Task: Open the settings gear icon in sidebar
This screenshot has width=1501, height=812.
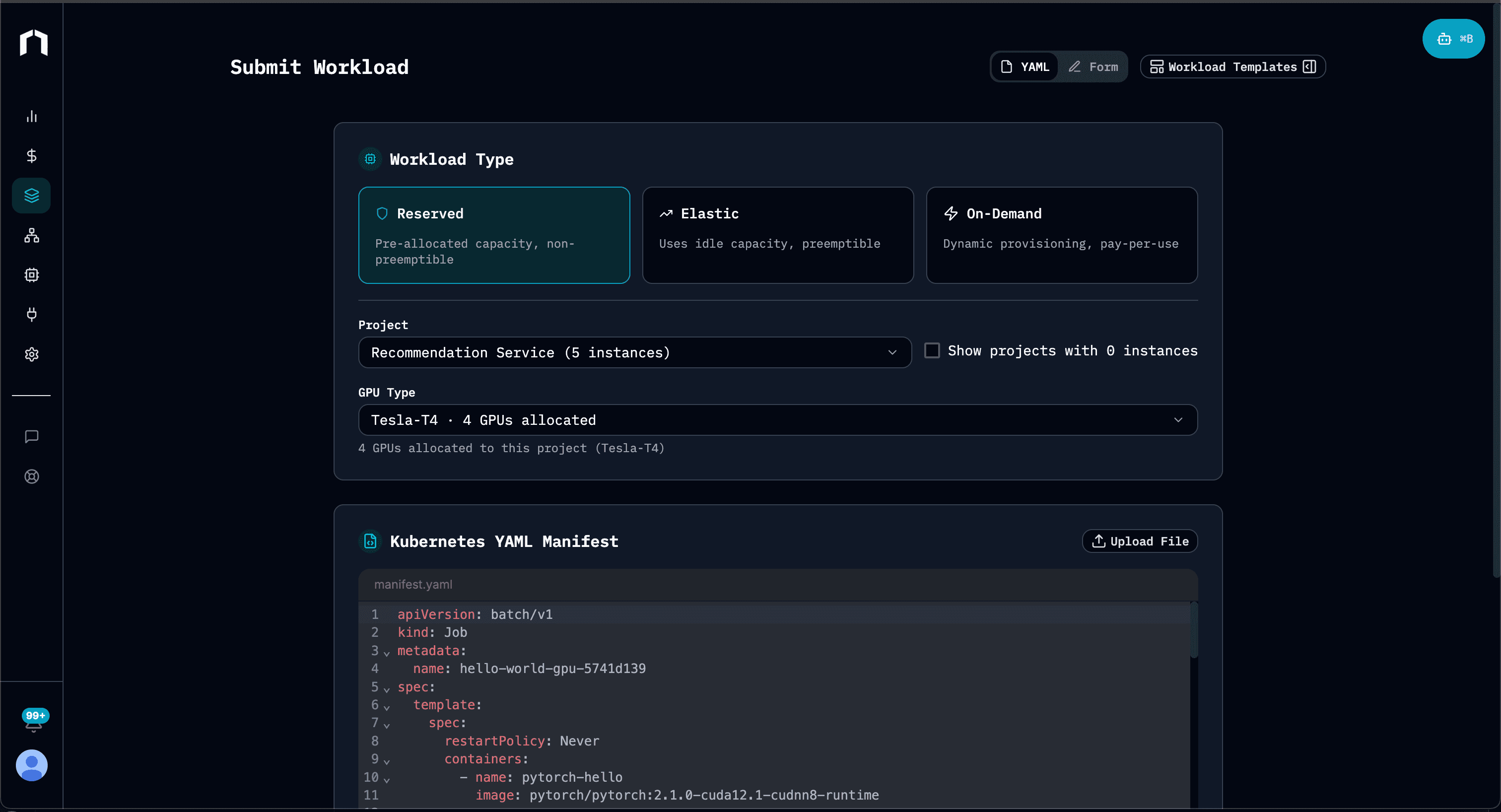Action: [31, 354]
